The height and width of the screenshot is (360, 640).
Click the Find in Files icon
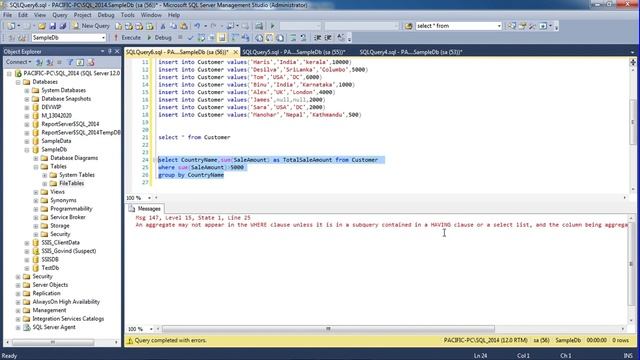coord(409,26)
